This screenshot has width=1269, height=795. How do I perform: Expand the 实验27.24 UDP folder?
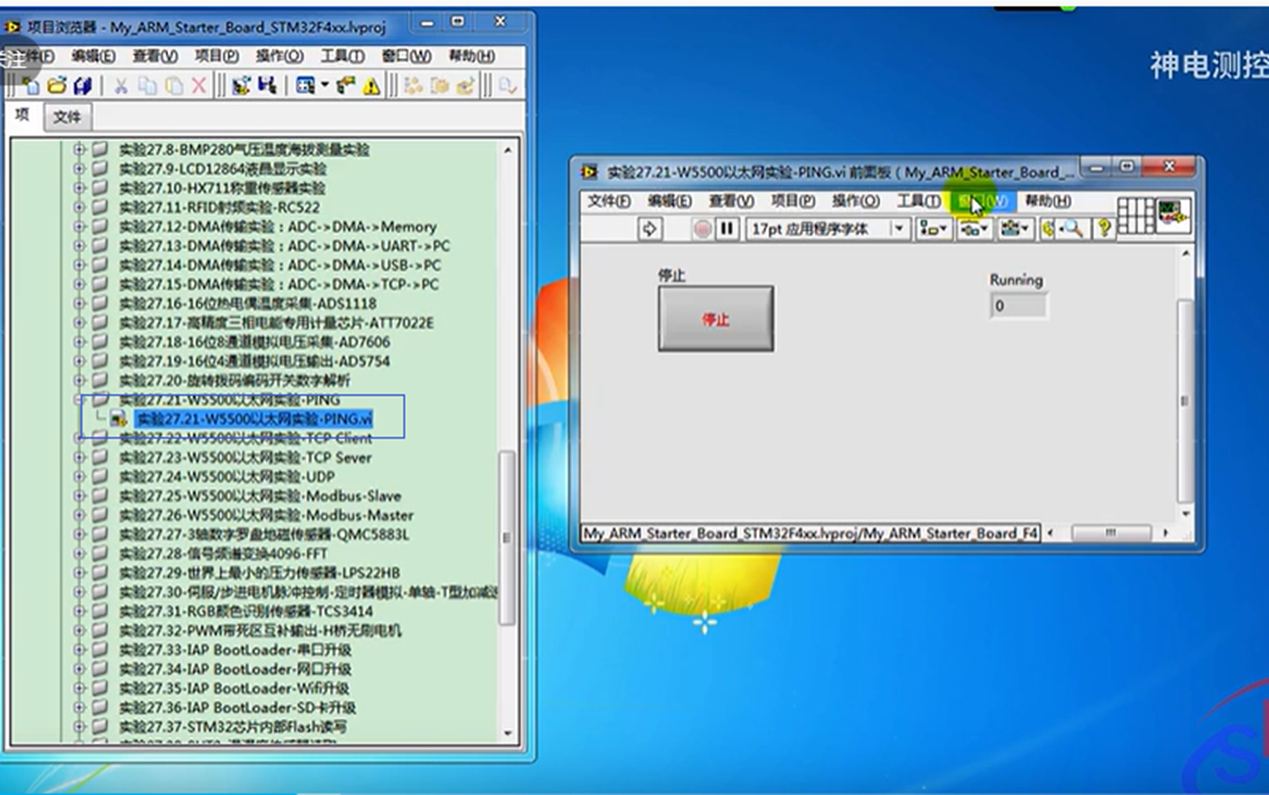coord(80,476)
